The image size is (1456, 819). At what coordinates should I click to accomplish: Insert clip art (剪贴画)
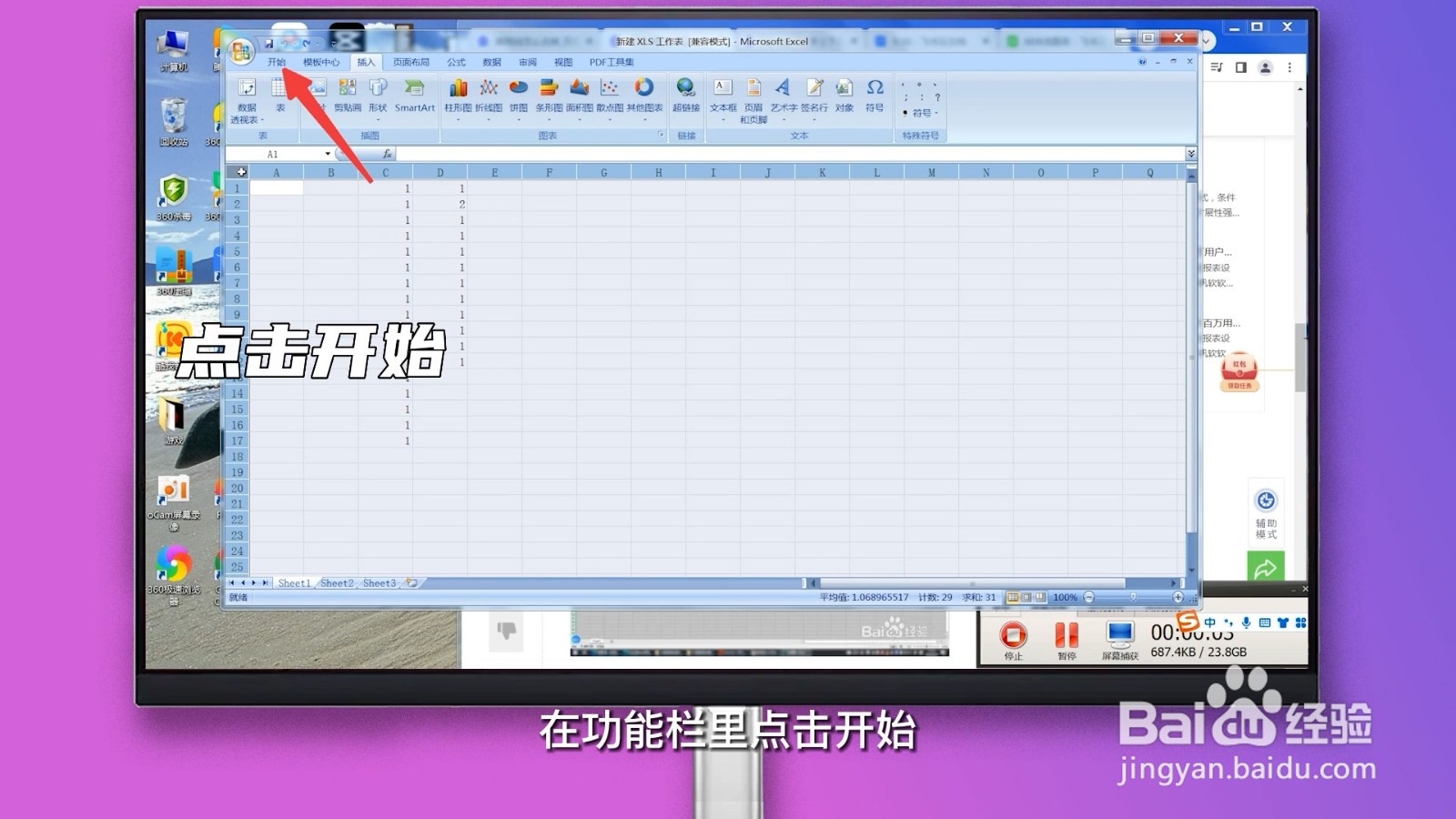coord(348,96)
